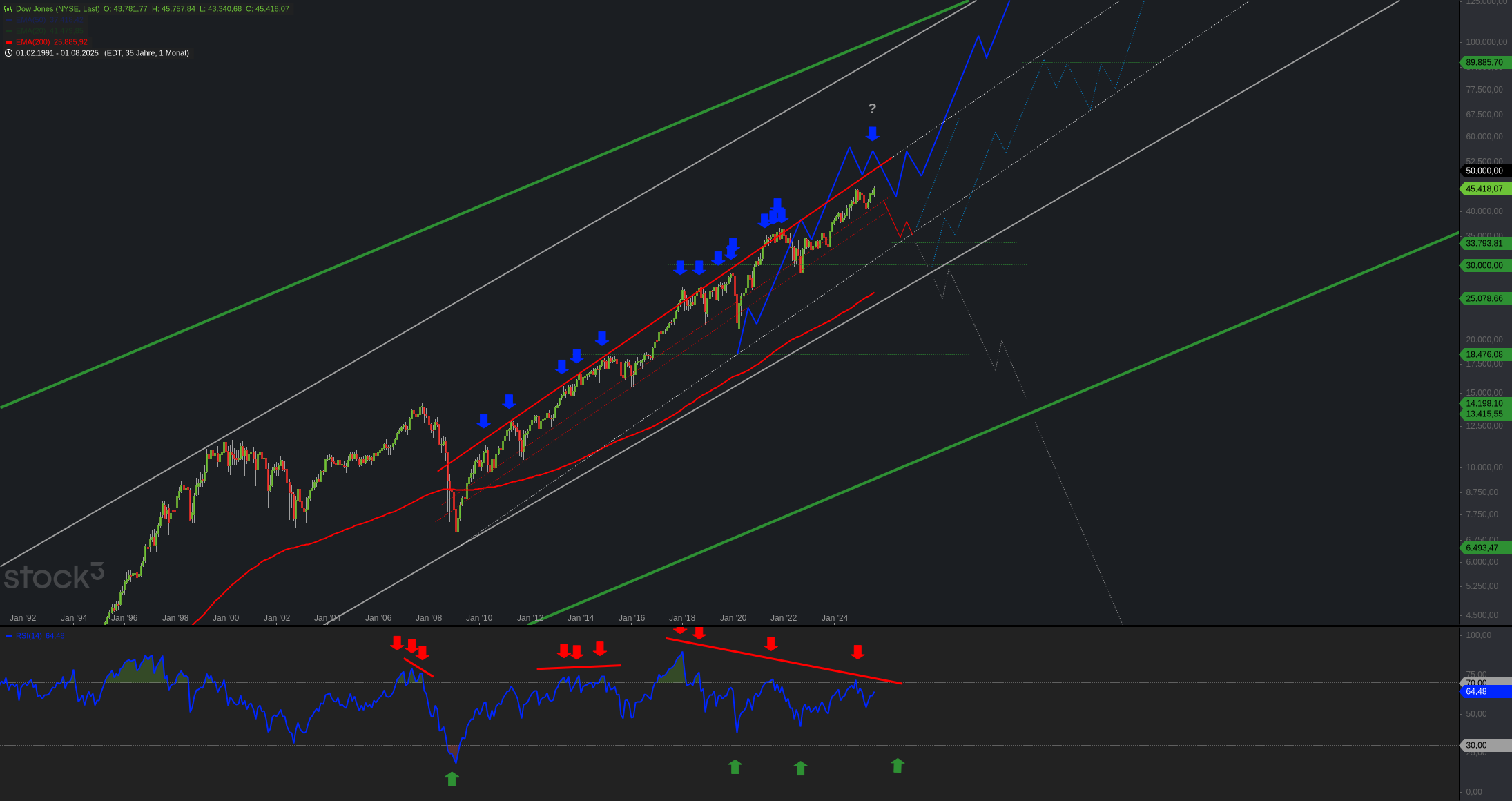
Task: Click the green up arrow below RSI 2009 low
Action: click(x=452, y=779)
